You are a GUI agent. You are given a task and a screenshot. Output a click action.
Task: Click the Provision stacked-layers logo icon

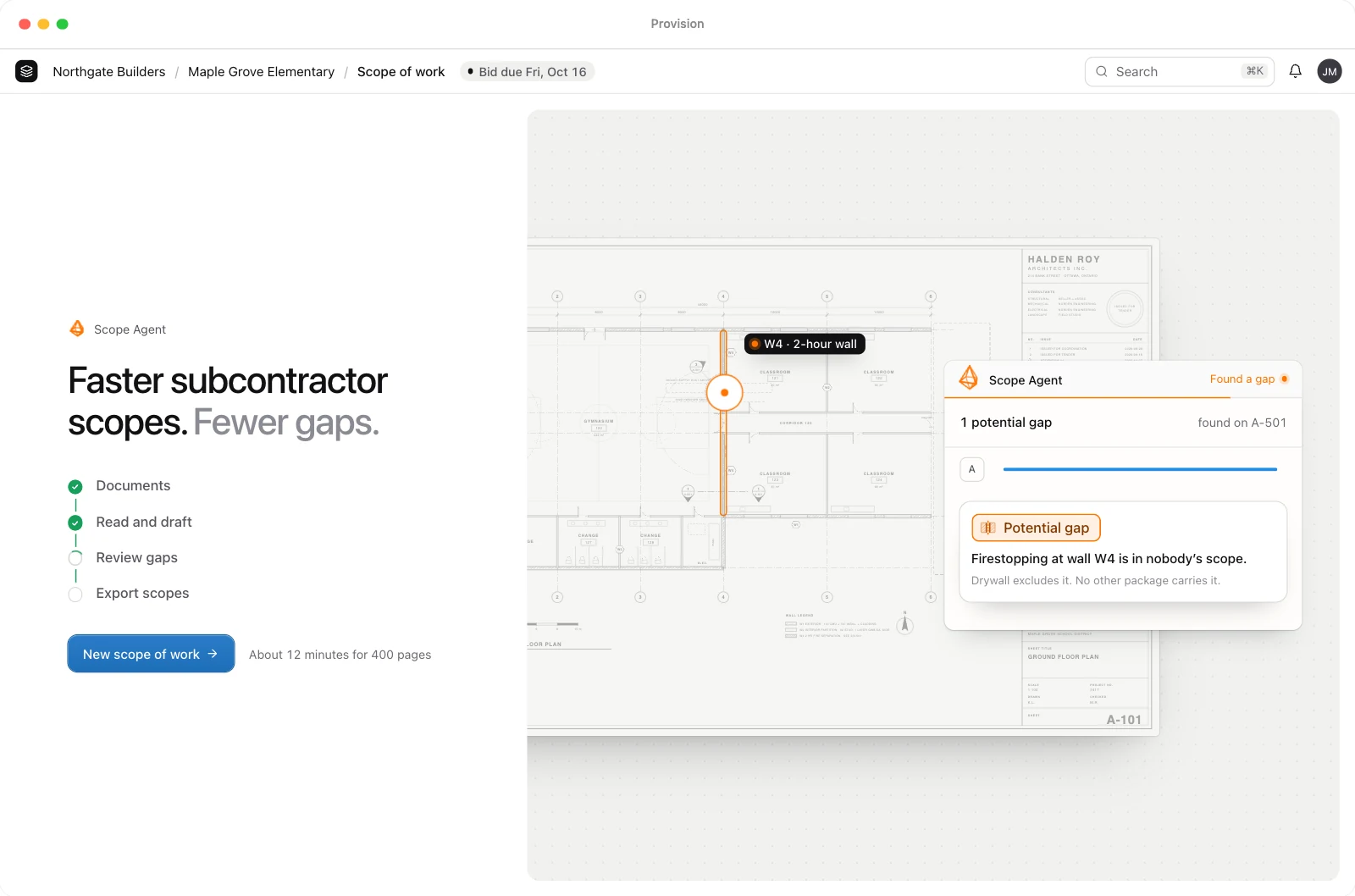[x=26, y=71]
